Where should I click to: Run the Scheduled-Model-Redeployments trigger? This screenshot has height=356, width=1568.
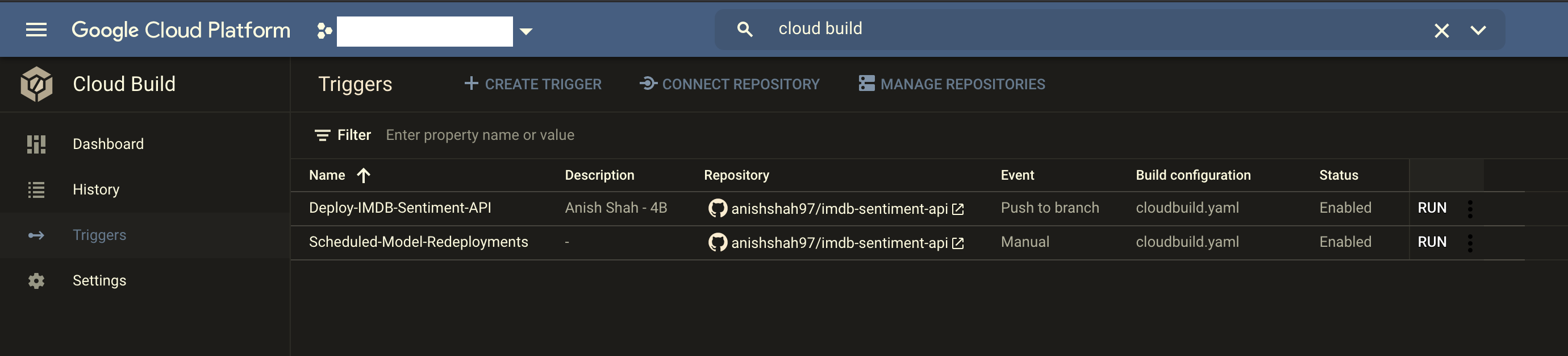[1432, 242]
